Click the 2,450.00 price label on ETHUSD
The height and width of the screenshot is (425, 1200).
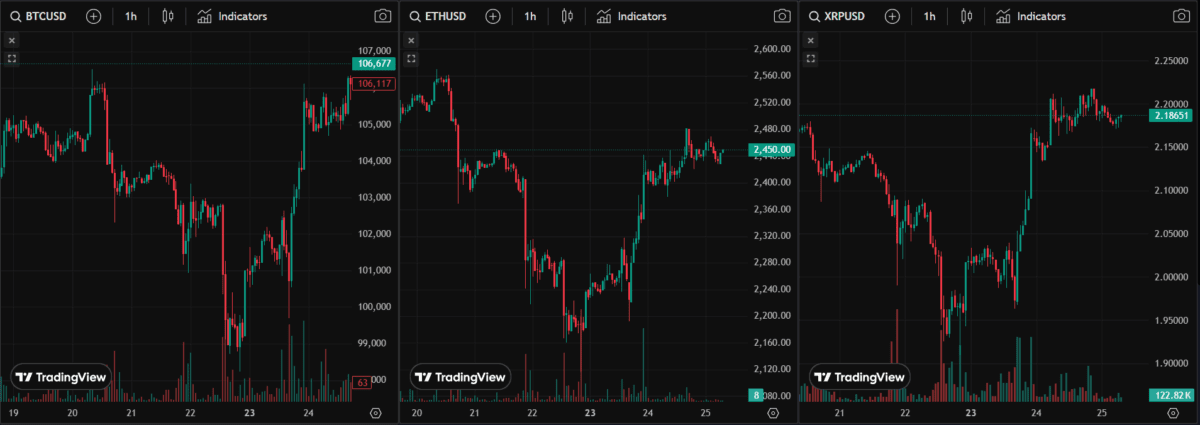[x=772, y=150]
